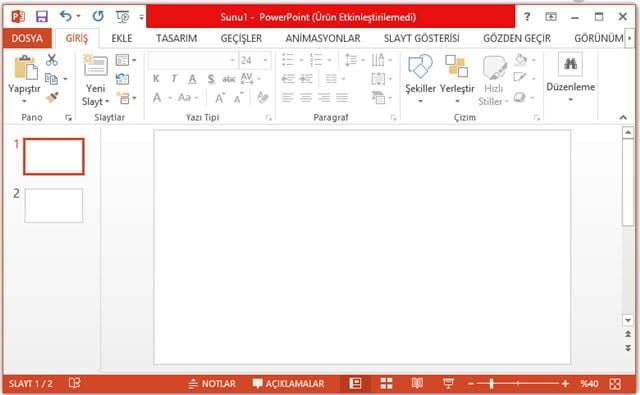Click the font color A button
Screen dimensions: 640x395
pyautogui.click(x=157, y=98)
